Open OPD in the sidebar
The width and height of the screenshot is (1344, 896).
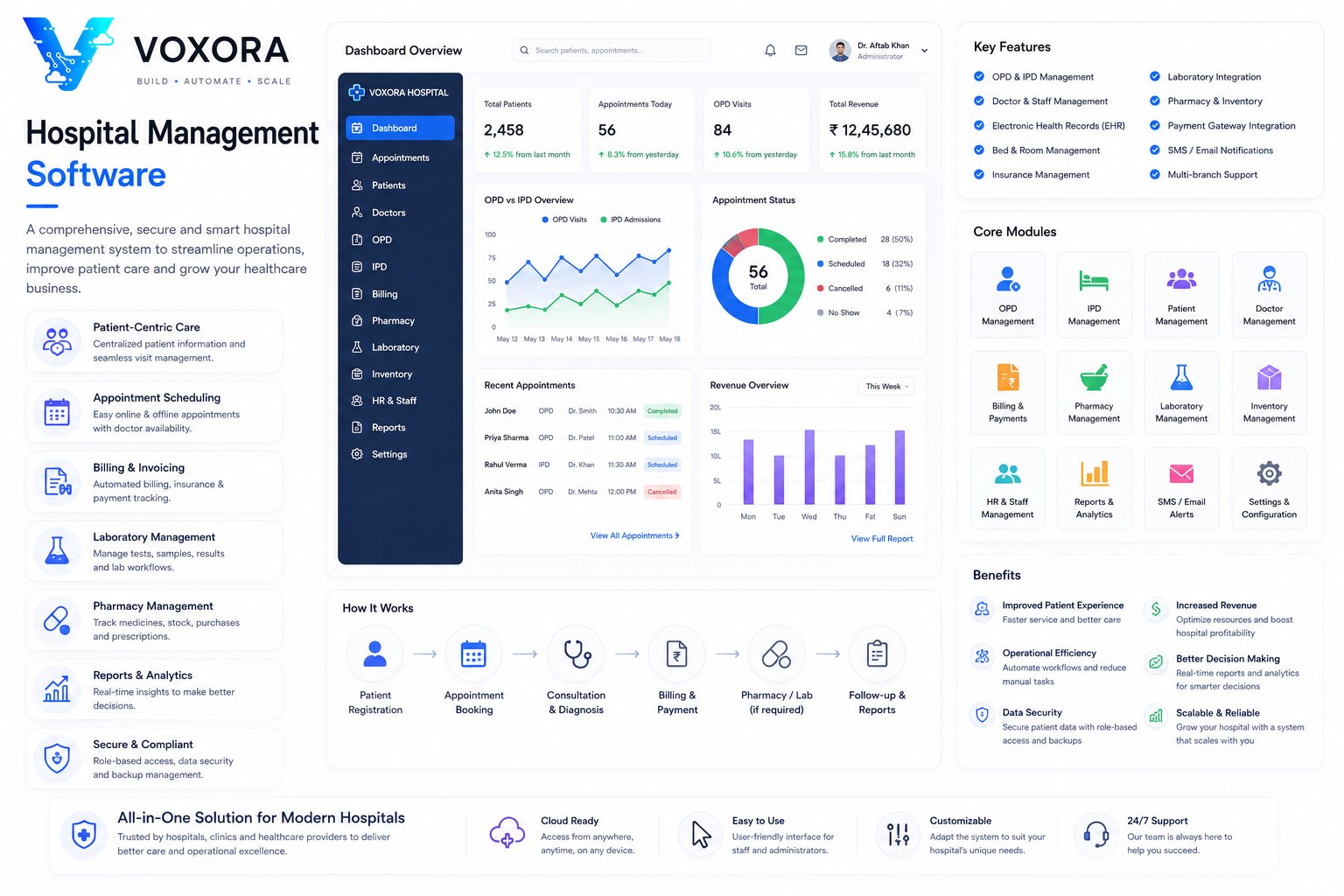click(400, 240)
